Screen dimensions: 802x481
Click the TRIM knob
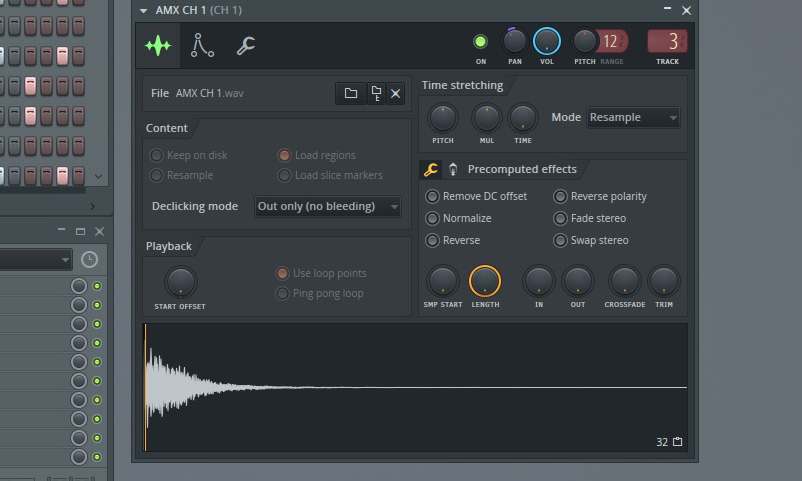[664, 281]
